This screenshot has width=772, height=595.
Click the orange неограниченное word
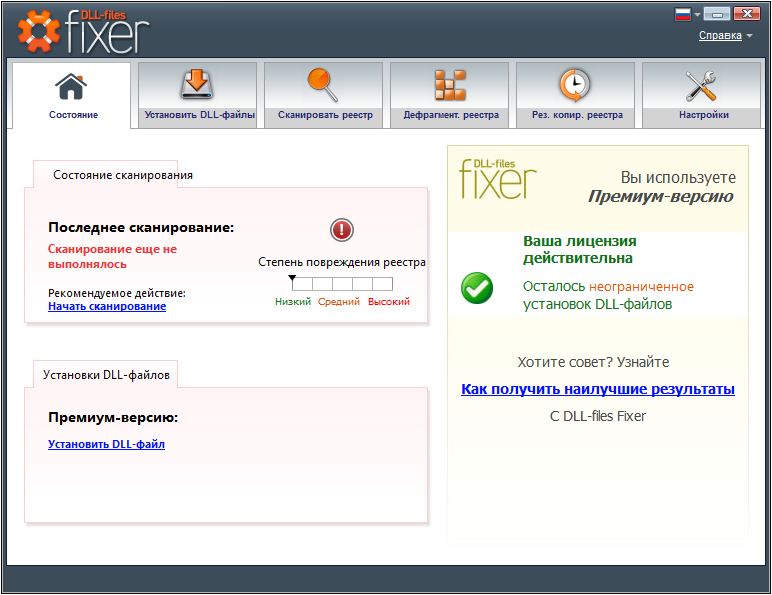point(641,287)
